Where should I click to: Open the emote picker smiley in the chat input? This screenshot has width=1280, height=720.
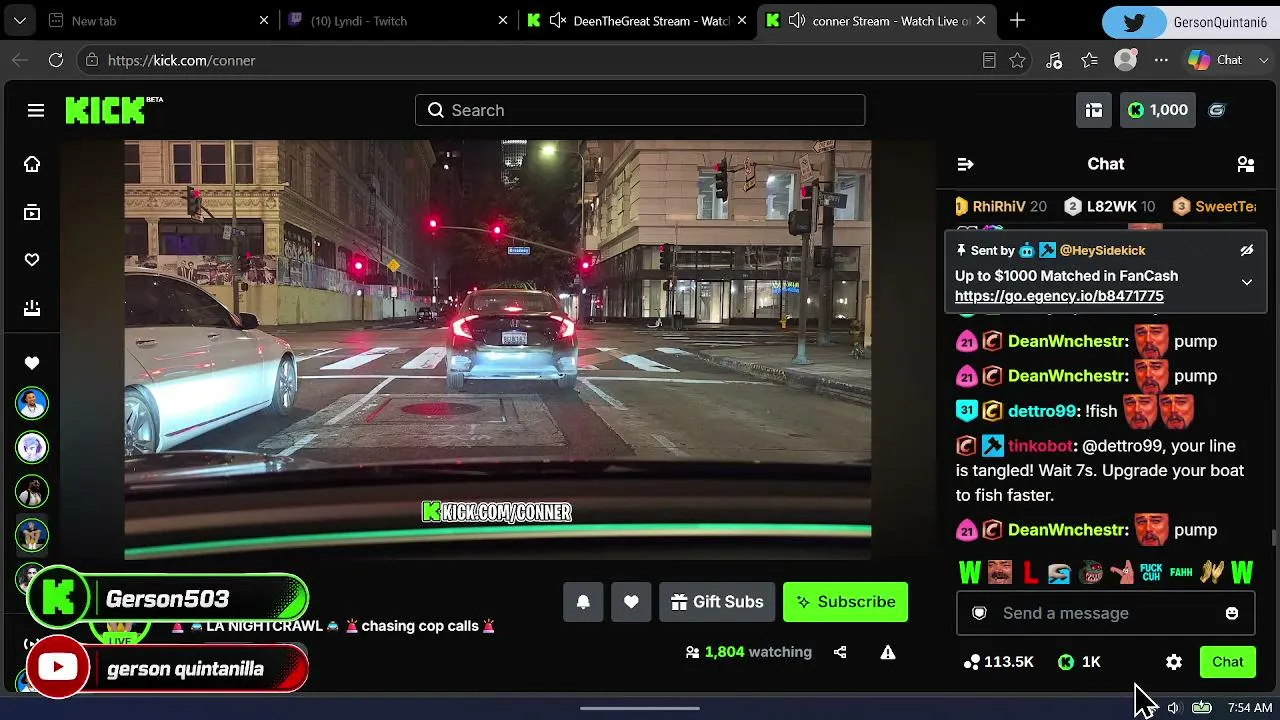tap(1232, 613)
